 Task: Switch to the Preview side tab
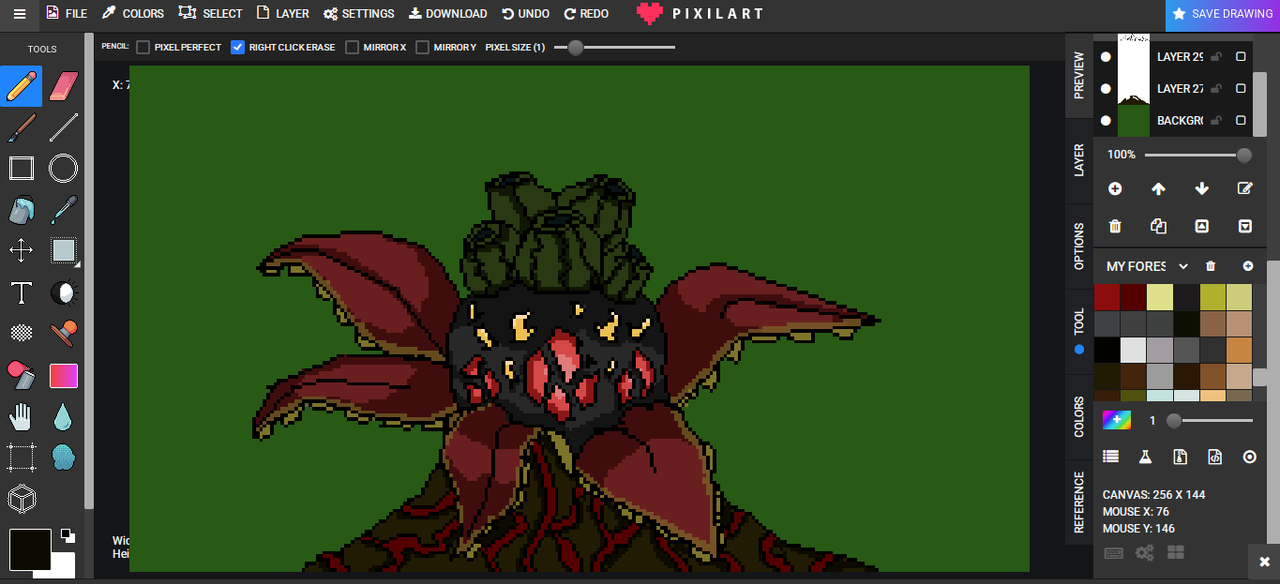point(1079,75)
